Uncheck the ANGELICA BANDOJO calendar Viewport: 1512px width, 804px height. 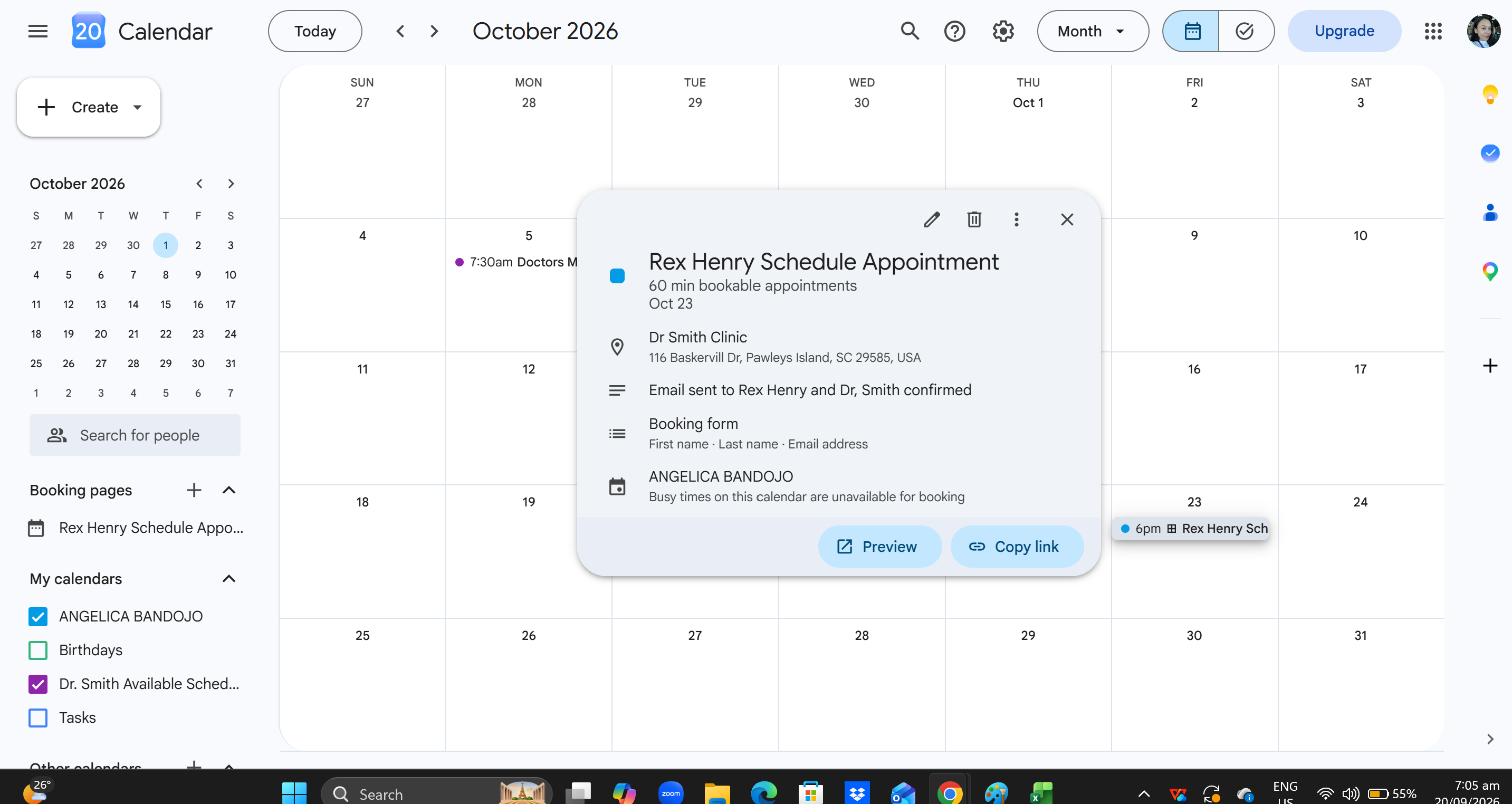(x=38, y=616)
